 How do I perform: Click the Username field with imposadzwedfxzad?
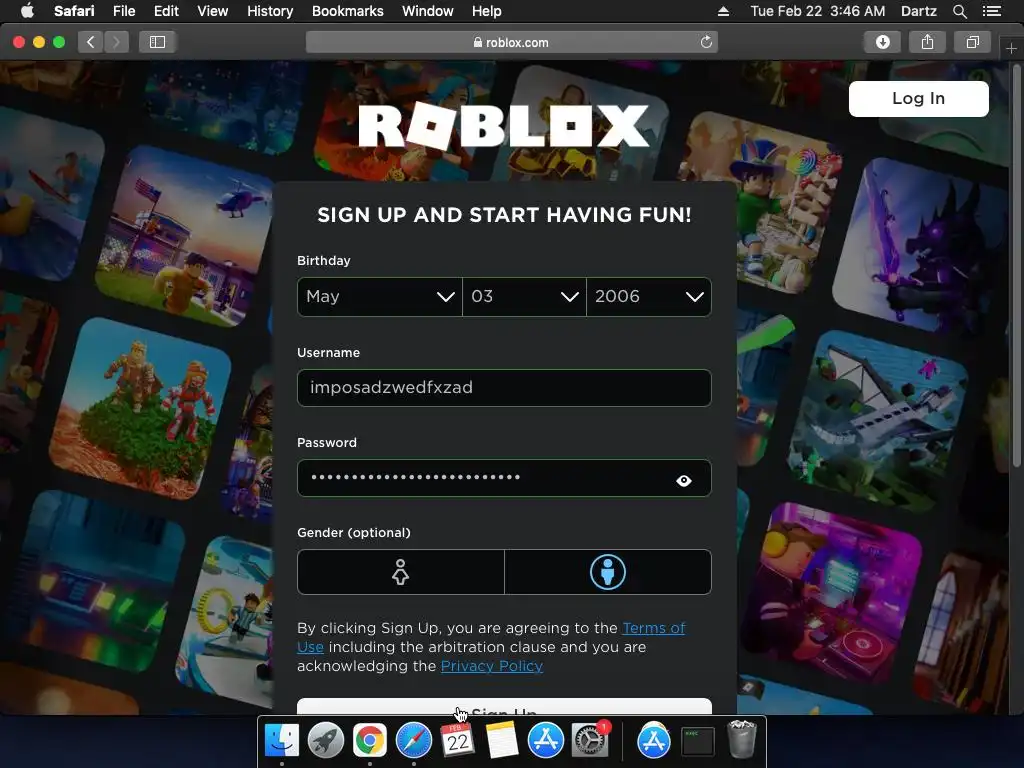504,388
